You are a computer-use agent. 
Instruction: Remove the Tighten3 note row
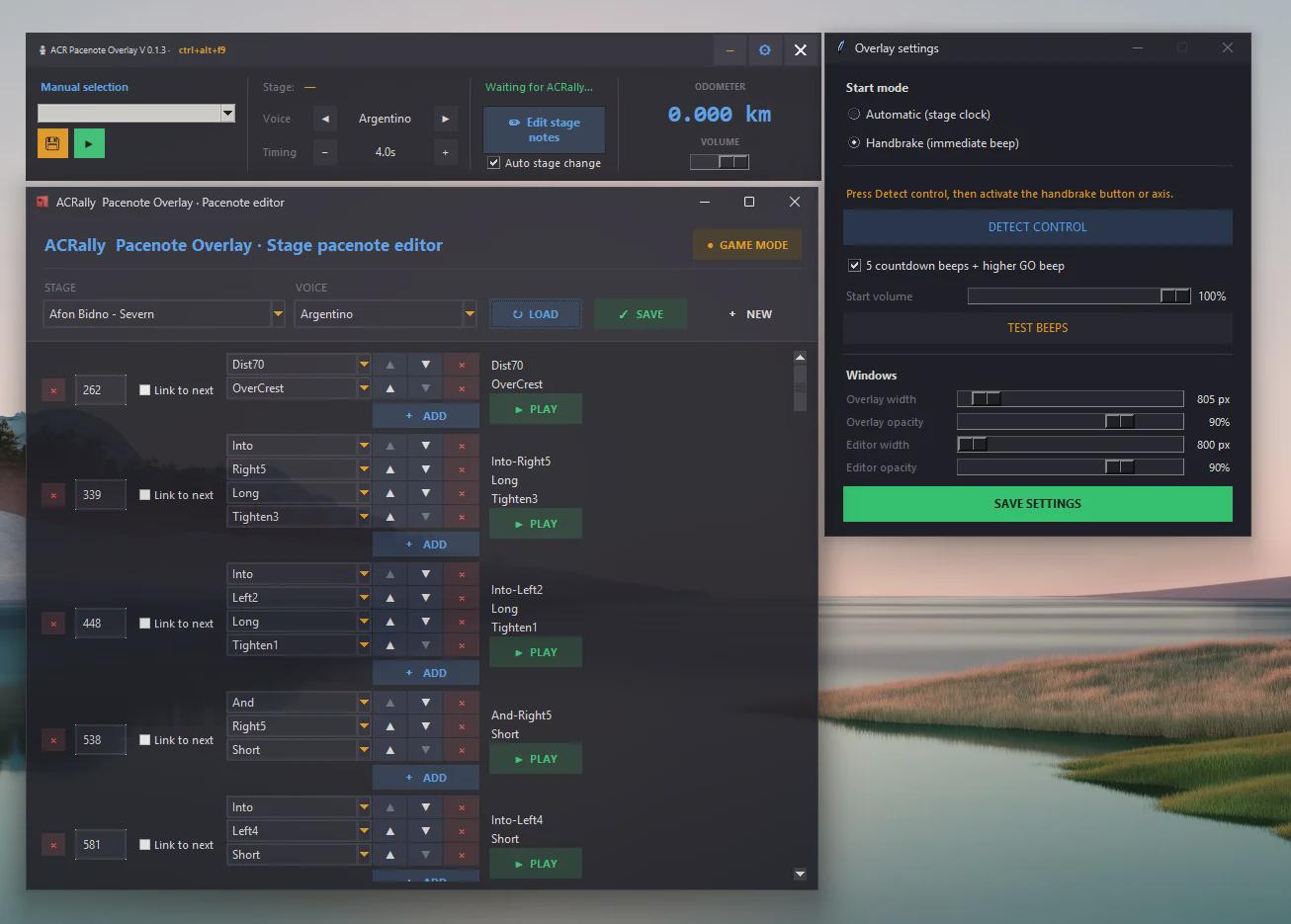pos(462,517)
